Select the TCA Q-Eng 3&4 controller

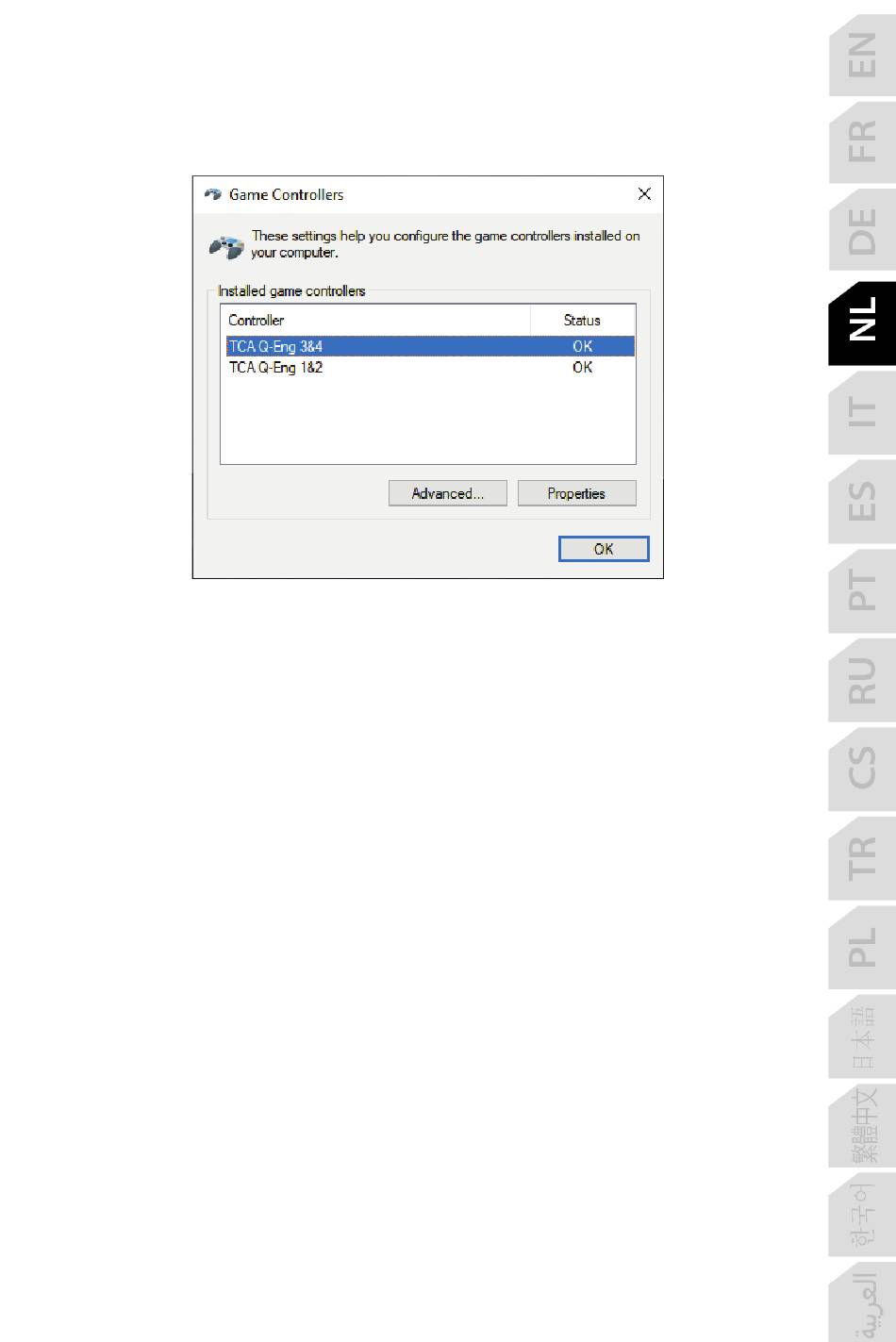pos(429,346)
